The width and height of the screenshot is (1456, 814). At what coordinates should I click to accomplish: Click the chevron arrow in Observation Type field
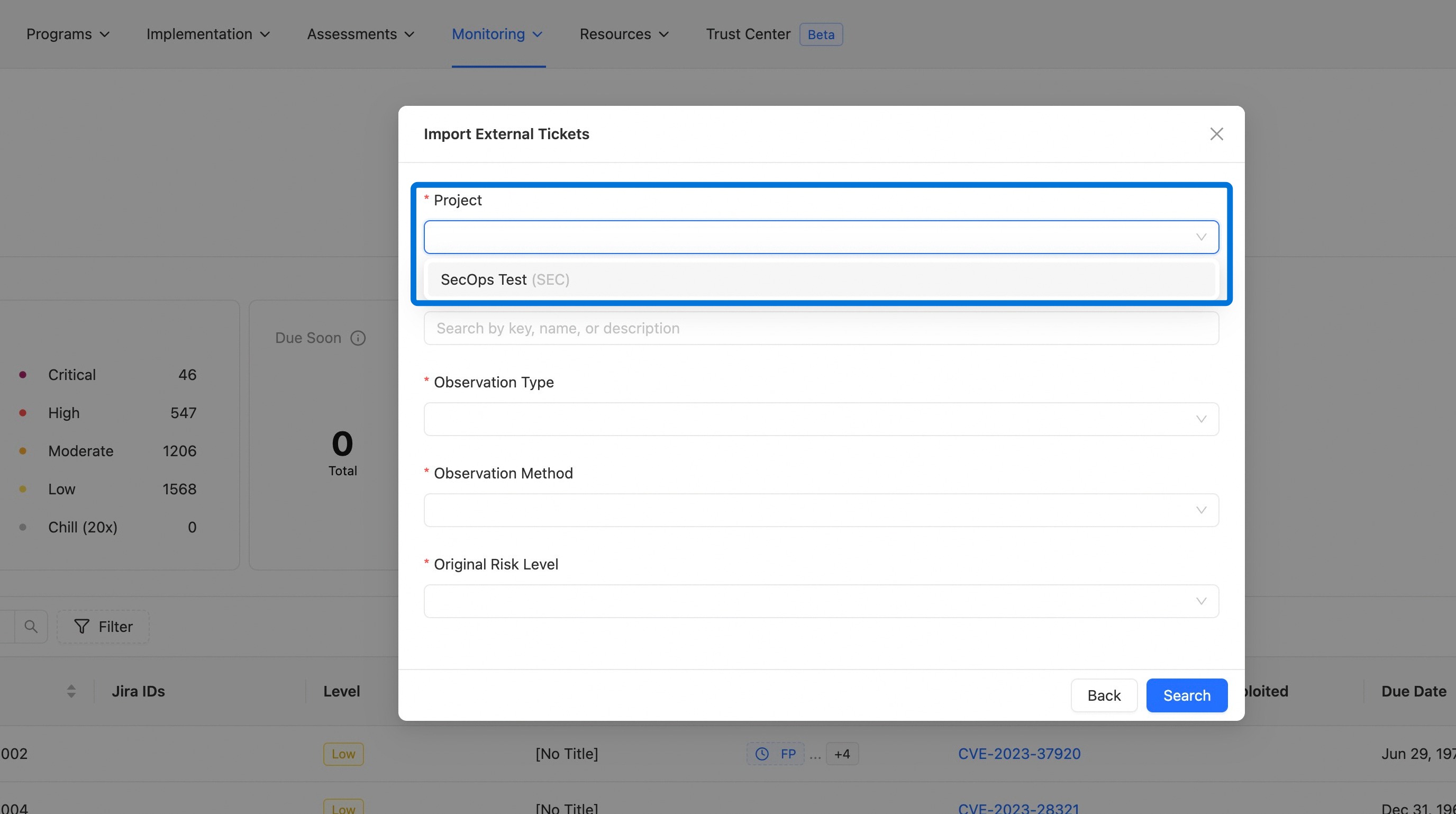click(x=1201, y=419)
